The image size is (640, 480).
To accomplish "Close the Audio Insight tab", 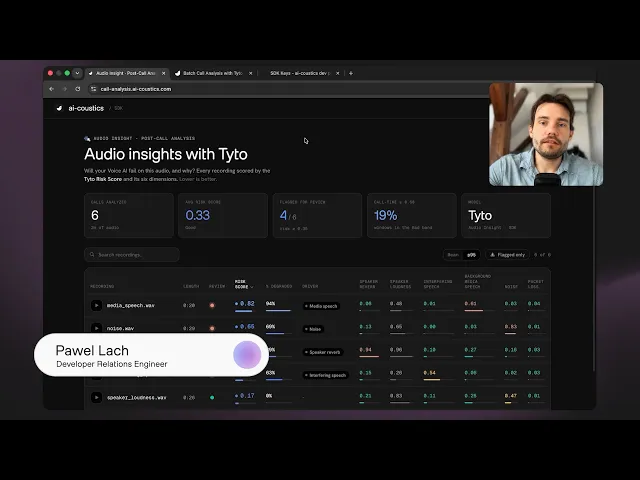I will [164, 73].
